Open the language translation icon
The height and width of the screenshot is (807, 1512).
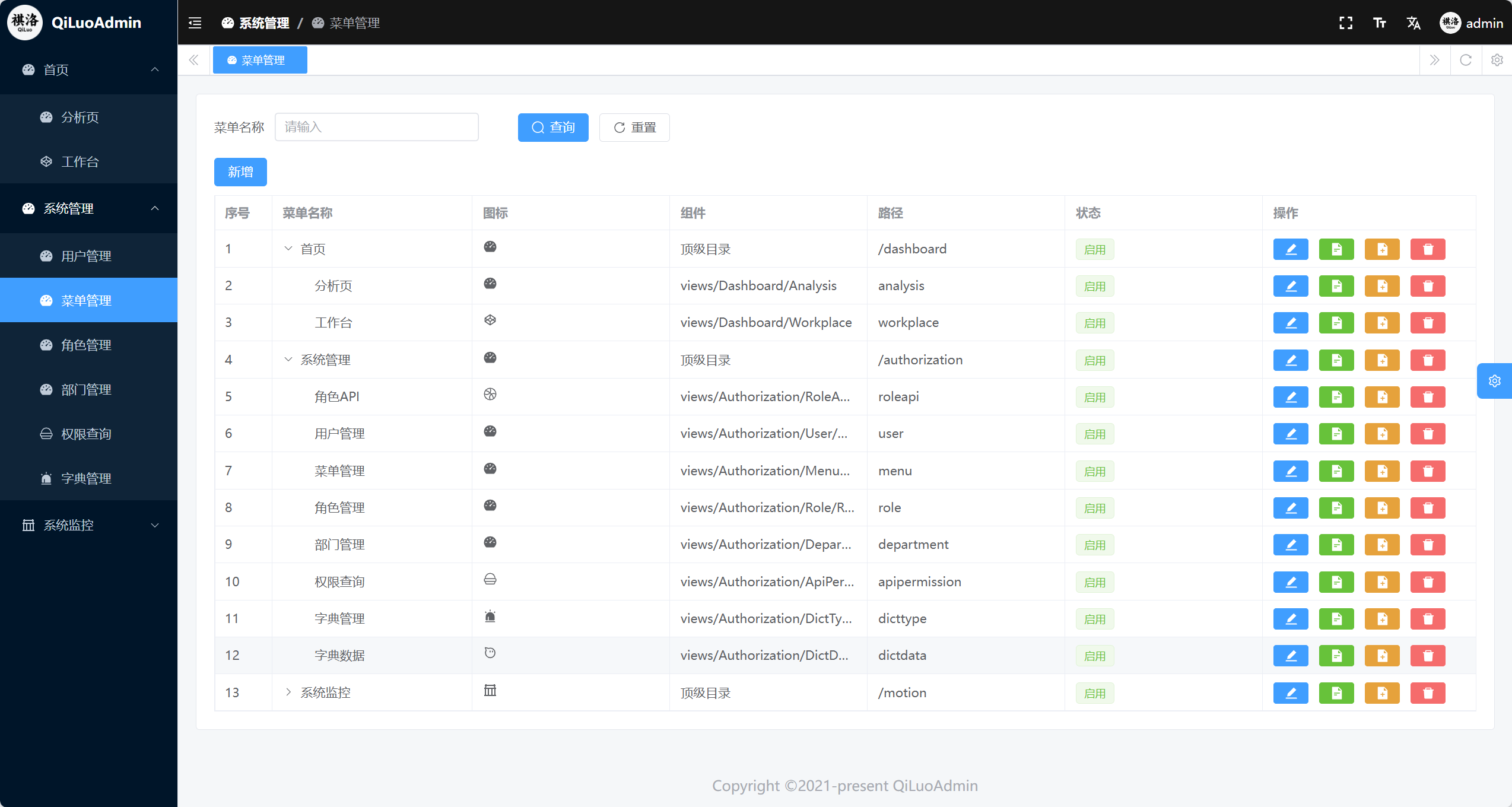[x=1413, y=23]
